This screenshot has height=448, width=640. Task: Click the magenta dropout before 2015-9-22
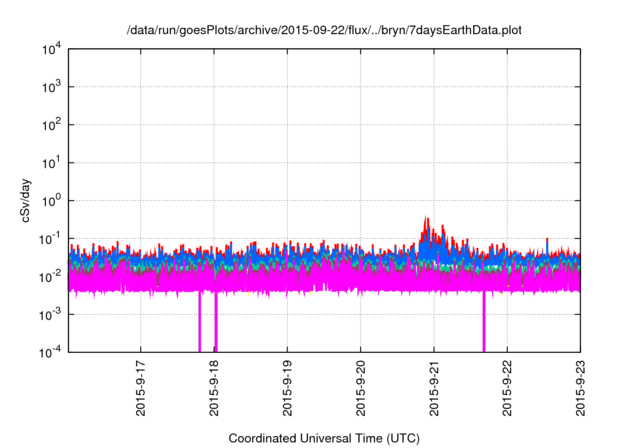coord(484,322)
